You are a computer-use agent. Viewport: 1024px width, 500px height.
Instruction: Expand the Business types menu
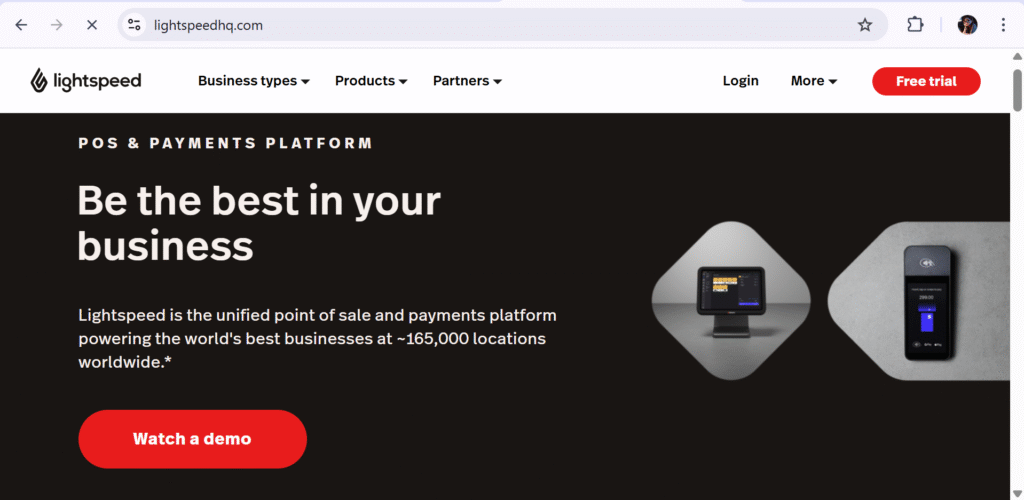tap(253, 81)
